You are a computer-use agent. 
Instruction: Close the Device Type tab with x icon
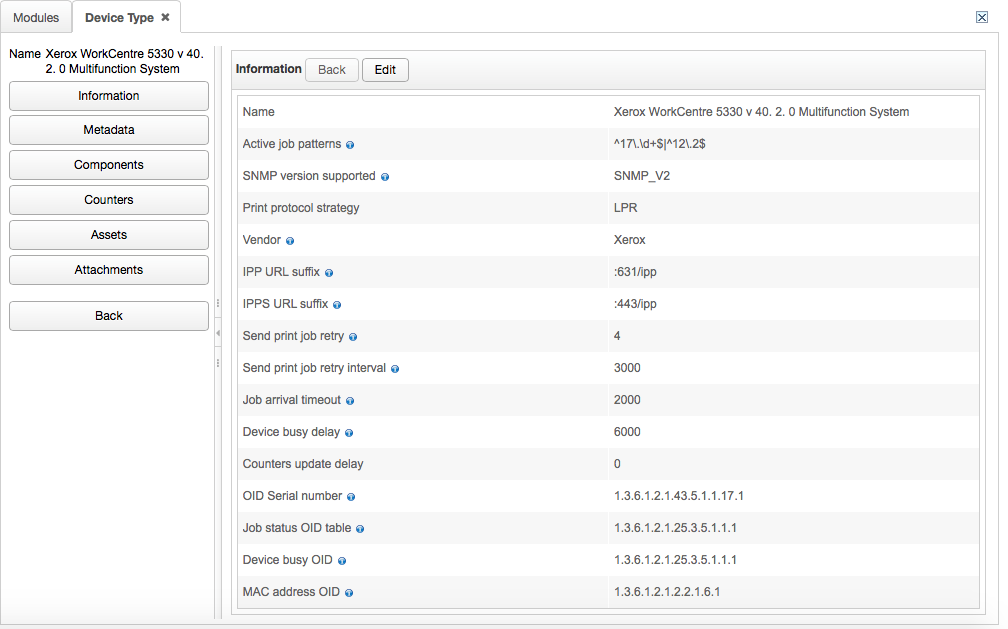(x=165, y=17)
